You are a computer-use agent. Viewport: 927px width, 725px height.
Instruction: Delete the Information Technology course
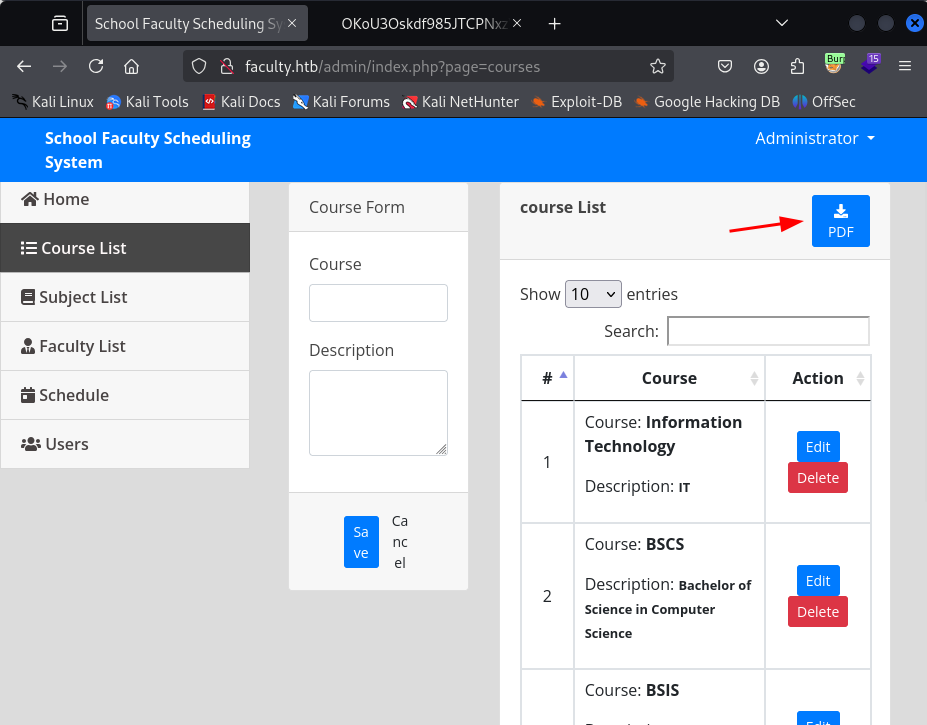pos(818,477)
